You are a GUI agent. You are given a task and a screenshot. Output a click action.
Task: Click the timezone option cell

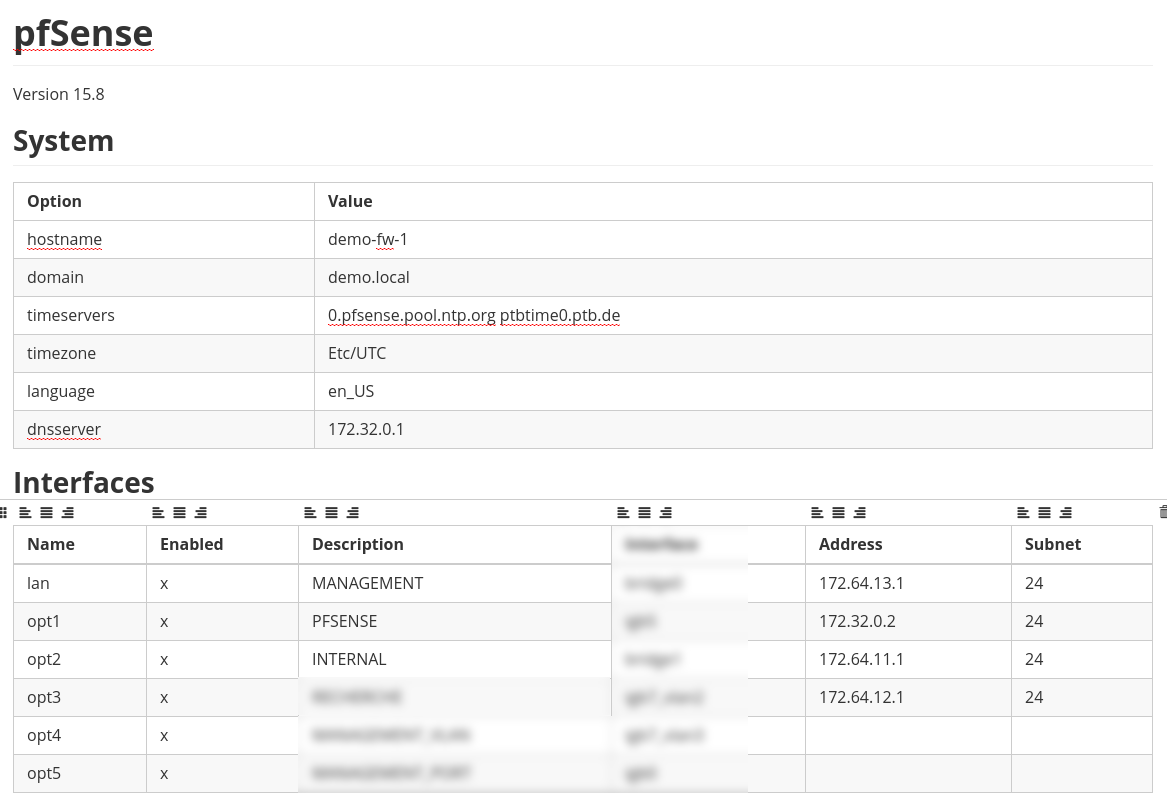(x=164, y=353)
